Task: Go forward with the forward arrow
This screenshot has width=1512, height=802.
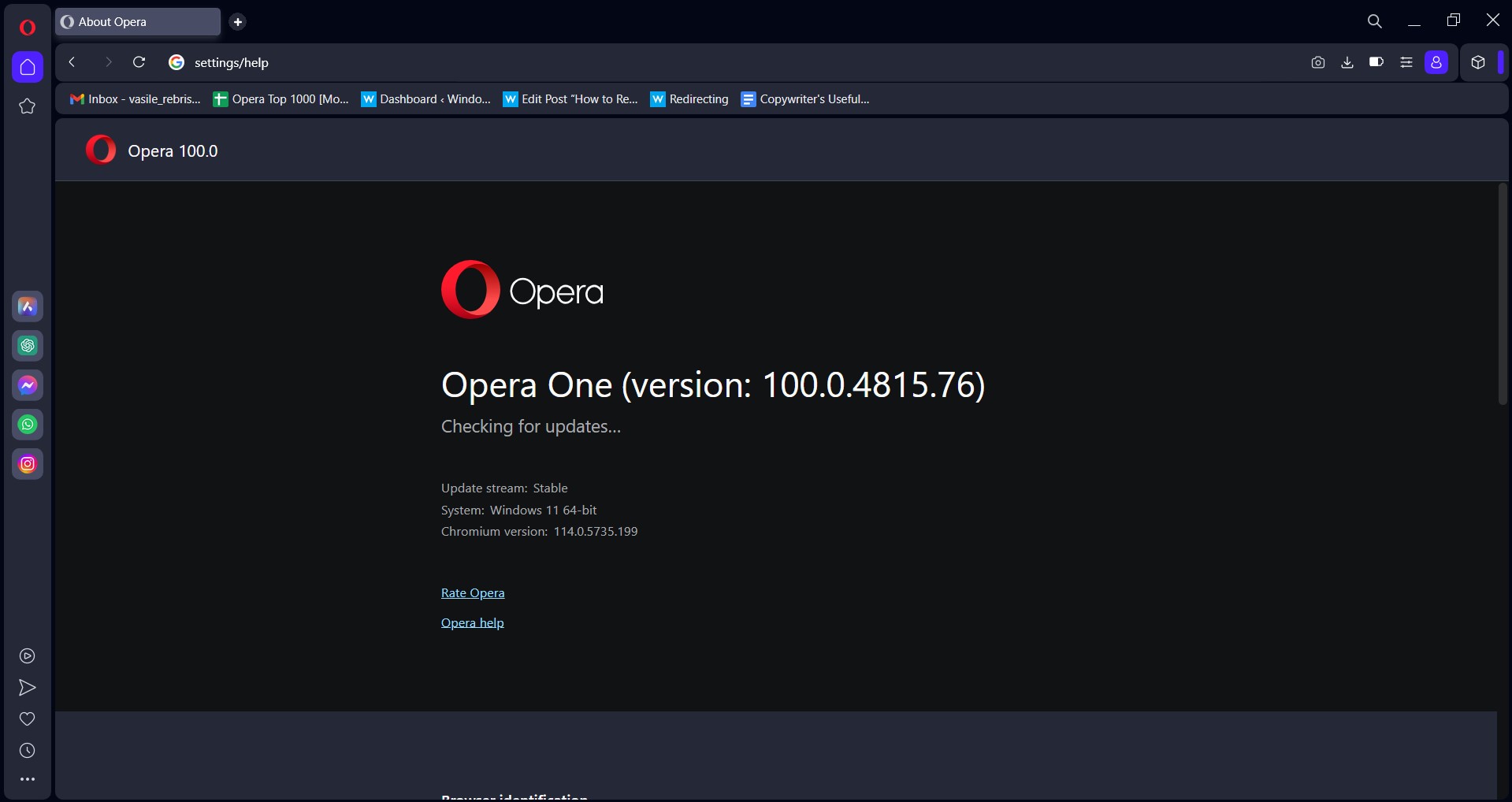Action: pos(108,62)
